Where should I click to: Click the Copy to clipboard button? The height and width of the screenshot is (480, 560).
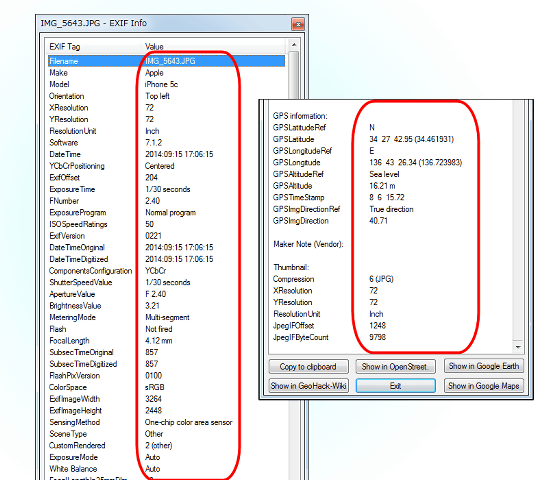point(308,366)
